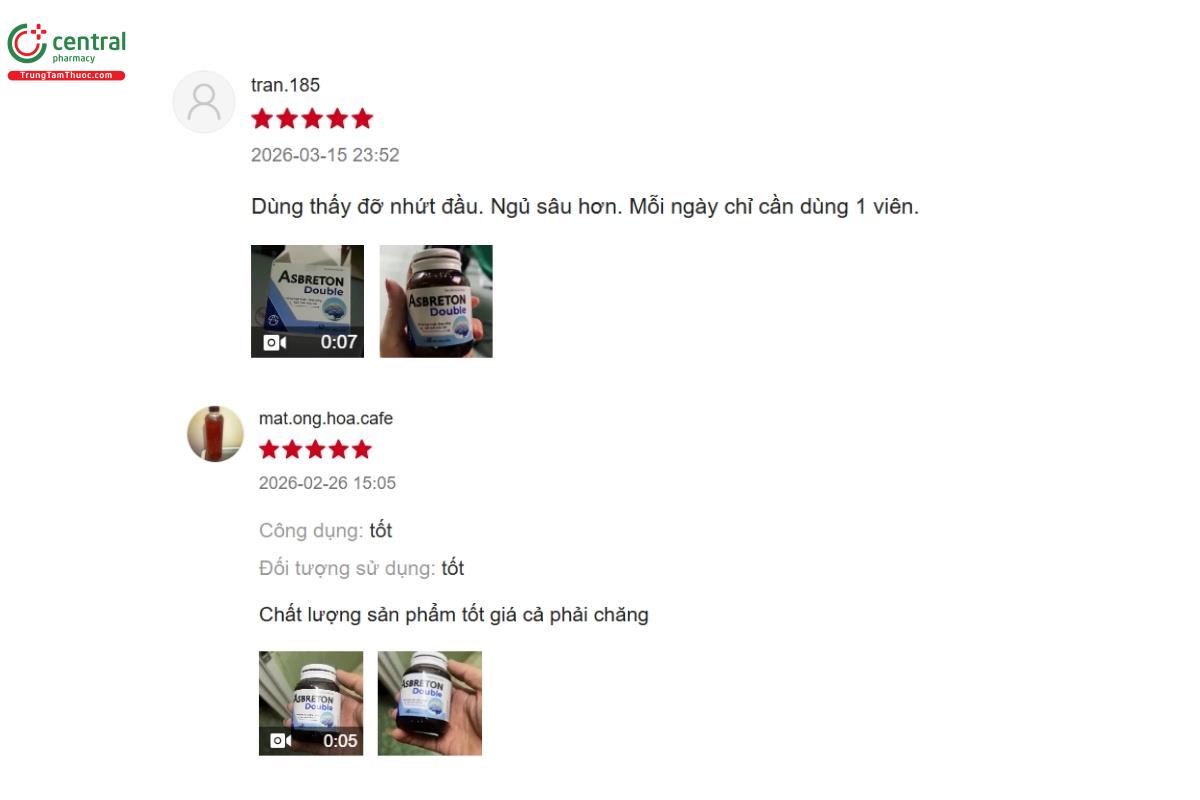Open the mat.ong.hoa.cafe username link

[x=326, y=418]
